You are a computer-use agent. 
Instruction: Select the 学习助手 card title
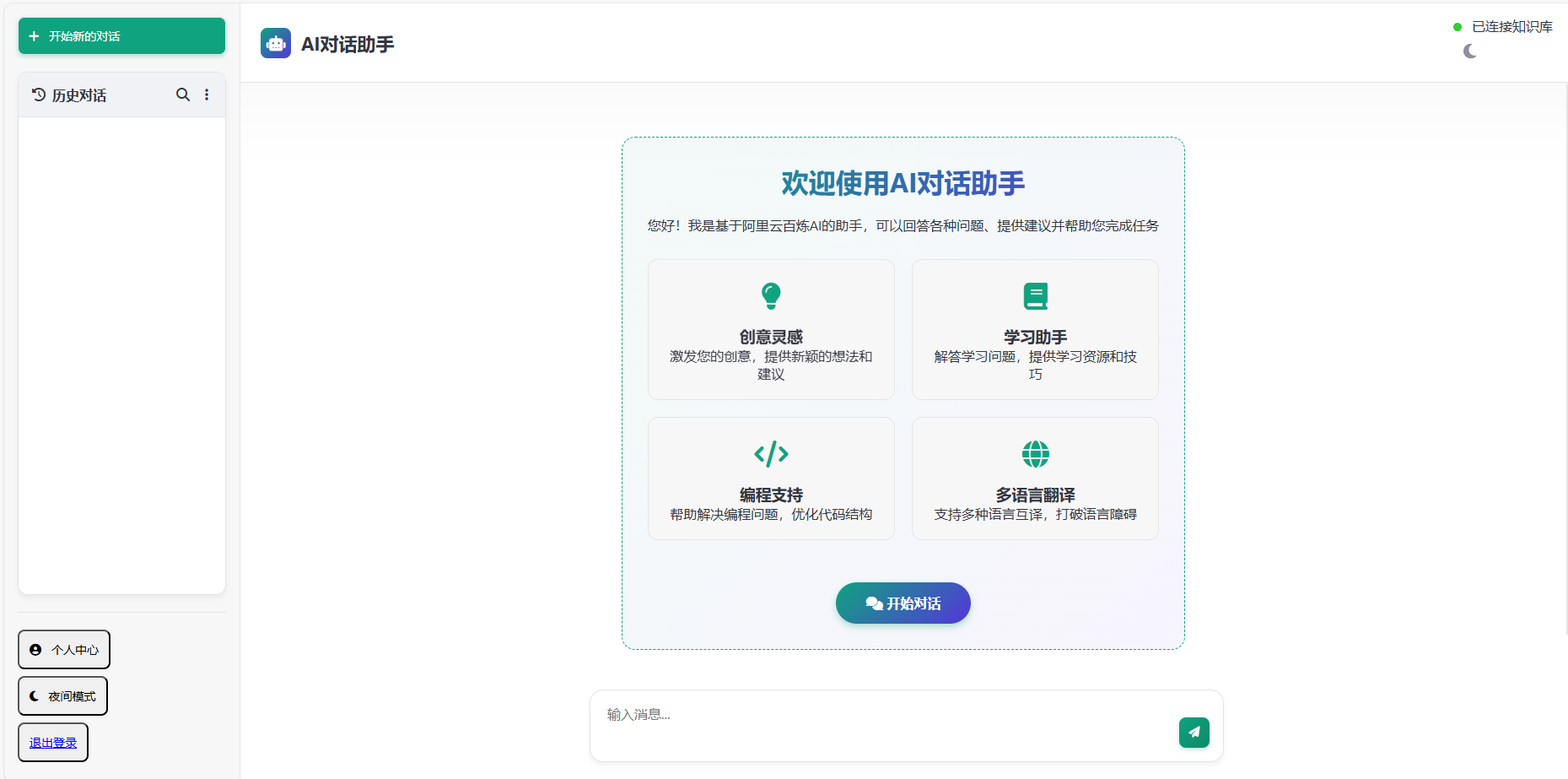(x=1036, y=337)
